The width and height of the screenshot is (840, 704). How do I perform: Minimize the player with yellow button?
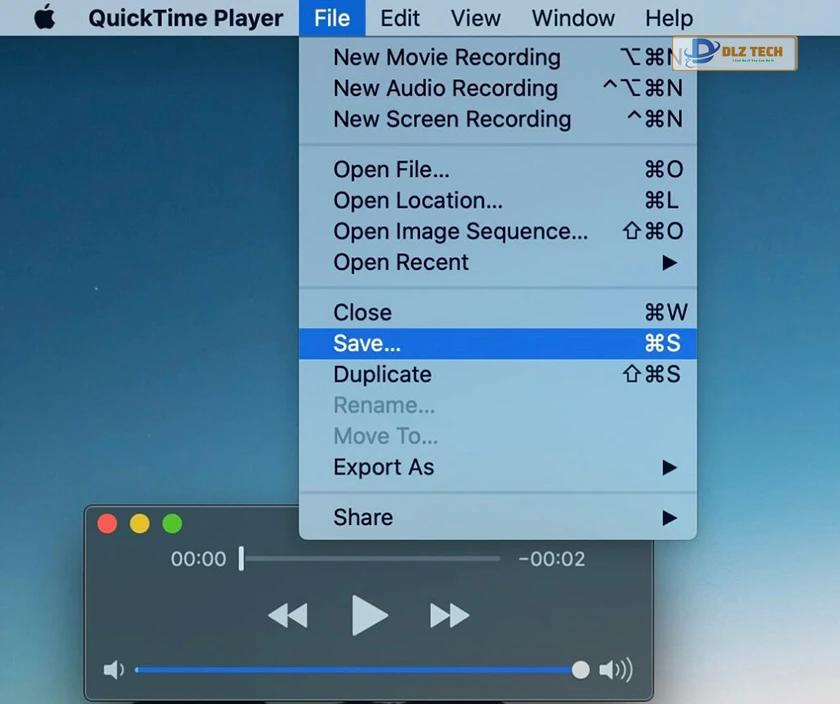[140, 523]
